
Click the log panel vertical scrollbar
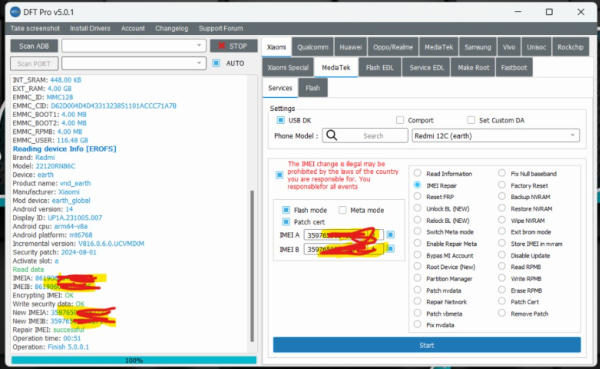coord(252,266)
